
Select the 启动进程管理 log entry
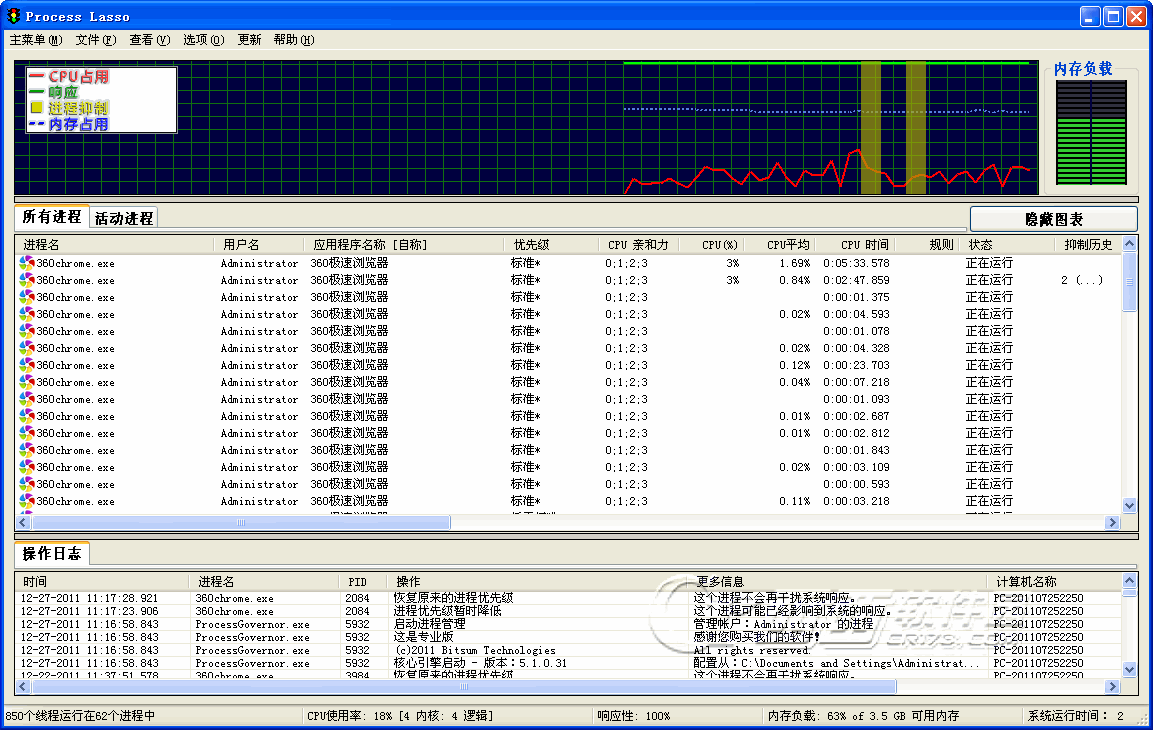[x=429, y=624]
